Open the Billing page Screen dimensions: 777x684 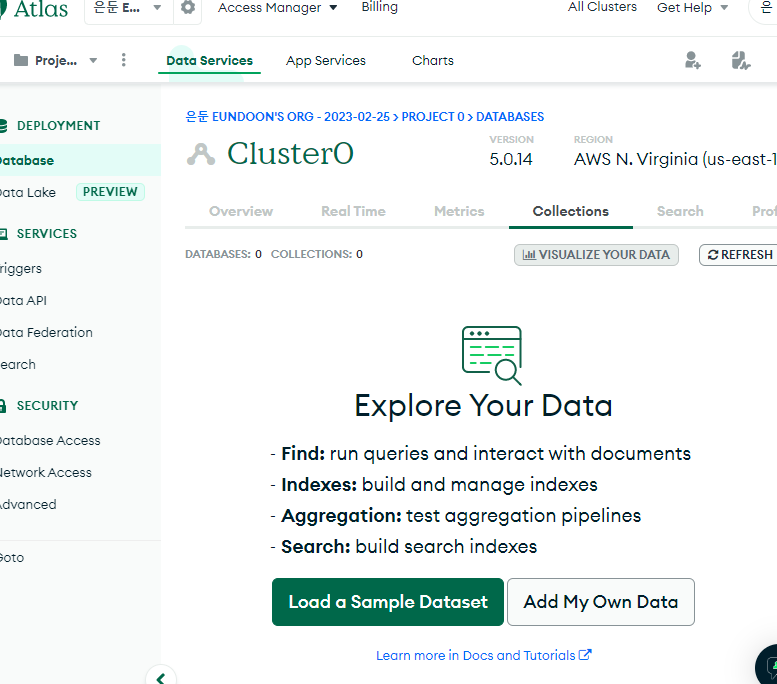tap(380, 7)
